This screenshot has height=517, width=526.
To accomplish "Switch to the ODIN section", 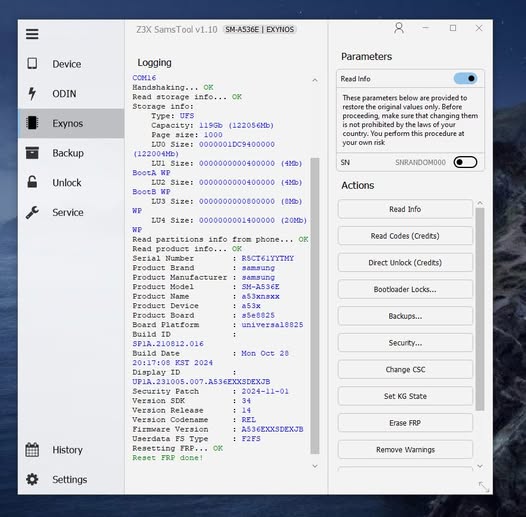I will [71, 94].
